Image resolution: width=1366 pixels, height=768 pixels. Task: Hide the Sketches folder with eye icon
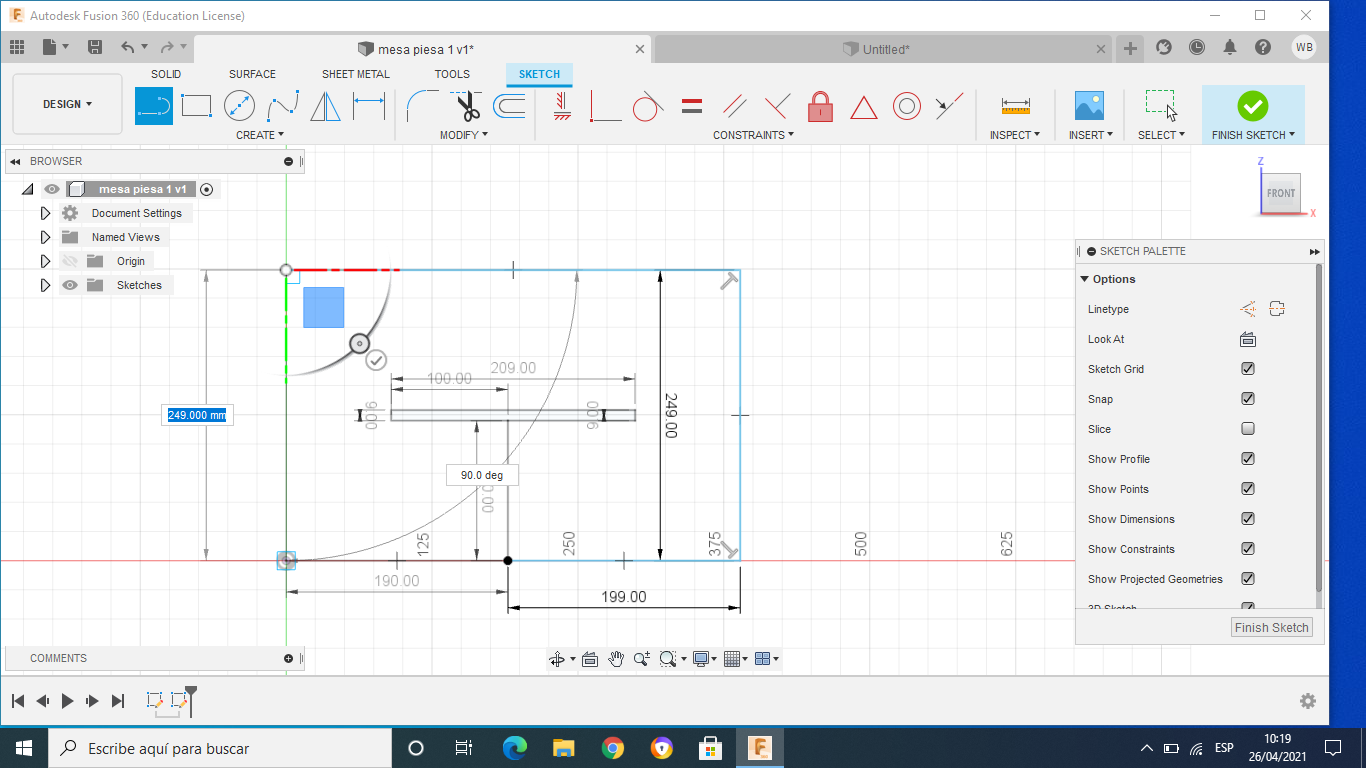click(x=70, y=285)
